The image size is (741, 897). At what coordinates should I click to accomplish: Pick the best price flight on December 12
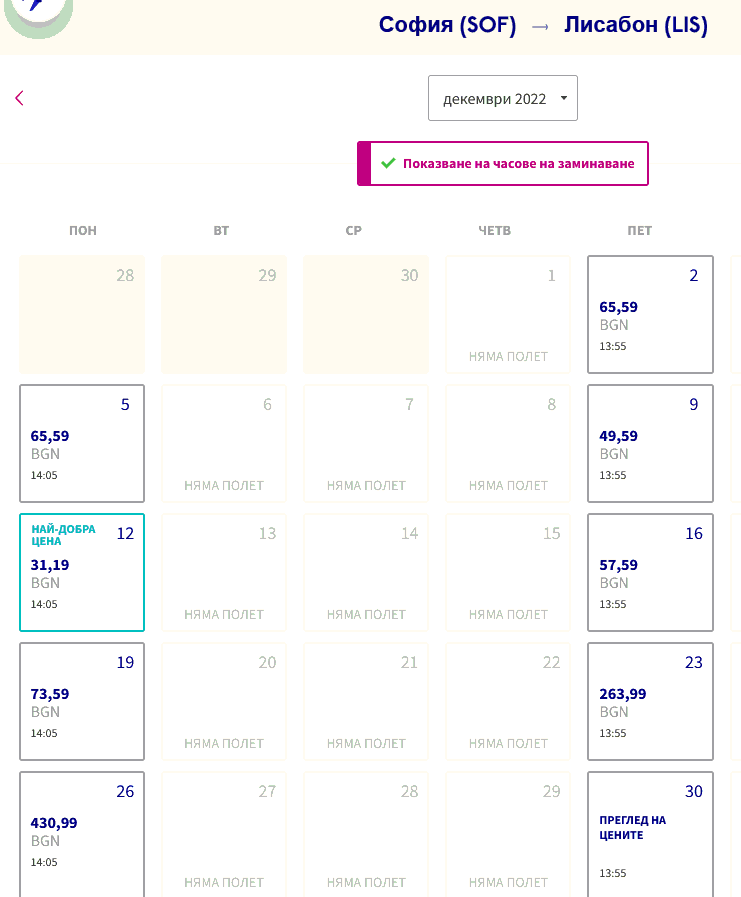coord(82,572)
